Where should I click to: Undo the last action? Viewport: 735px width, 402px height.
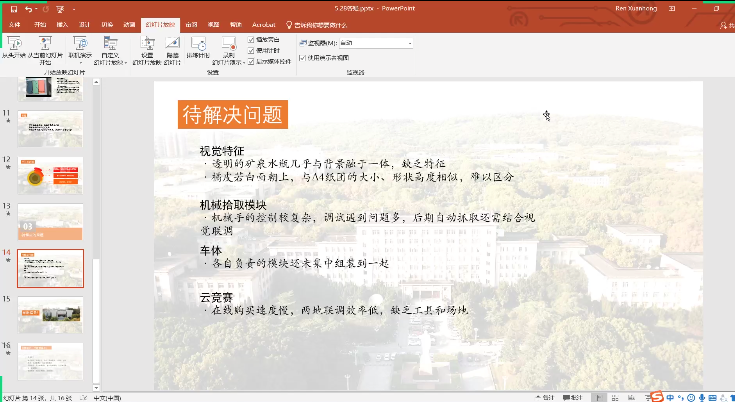[x=28, y=9]
